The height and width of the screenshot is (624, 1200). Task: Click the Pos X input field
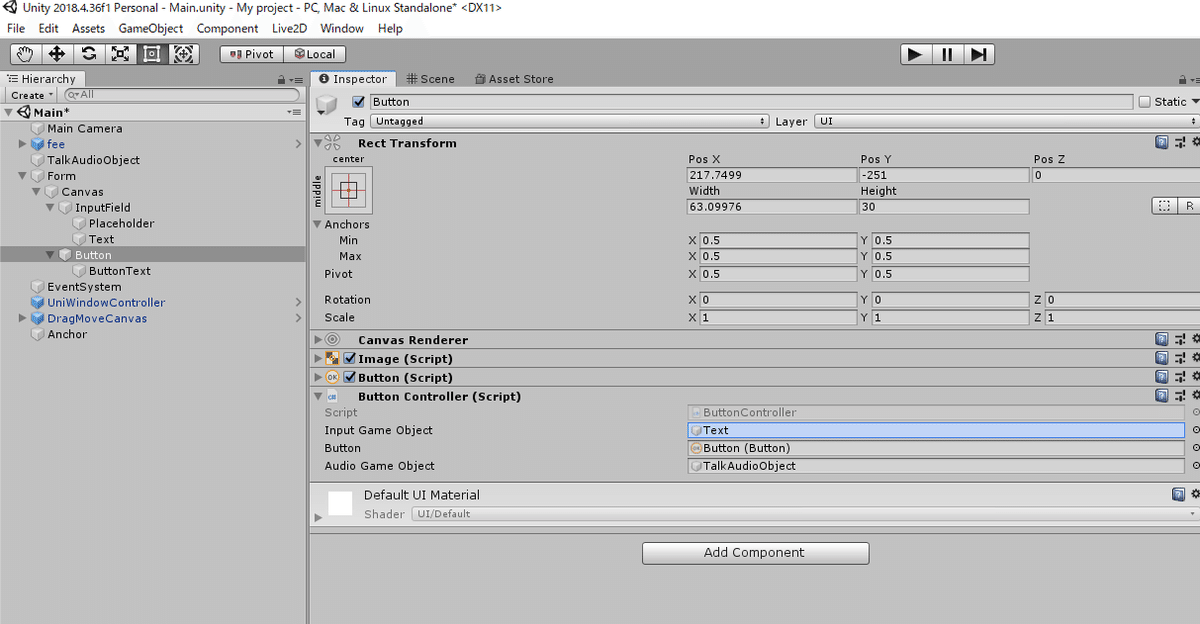pyautogui.click(x=771, y=175)
